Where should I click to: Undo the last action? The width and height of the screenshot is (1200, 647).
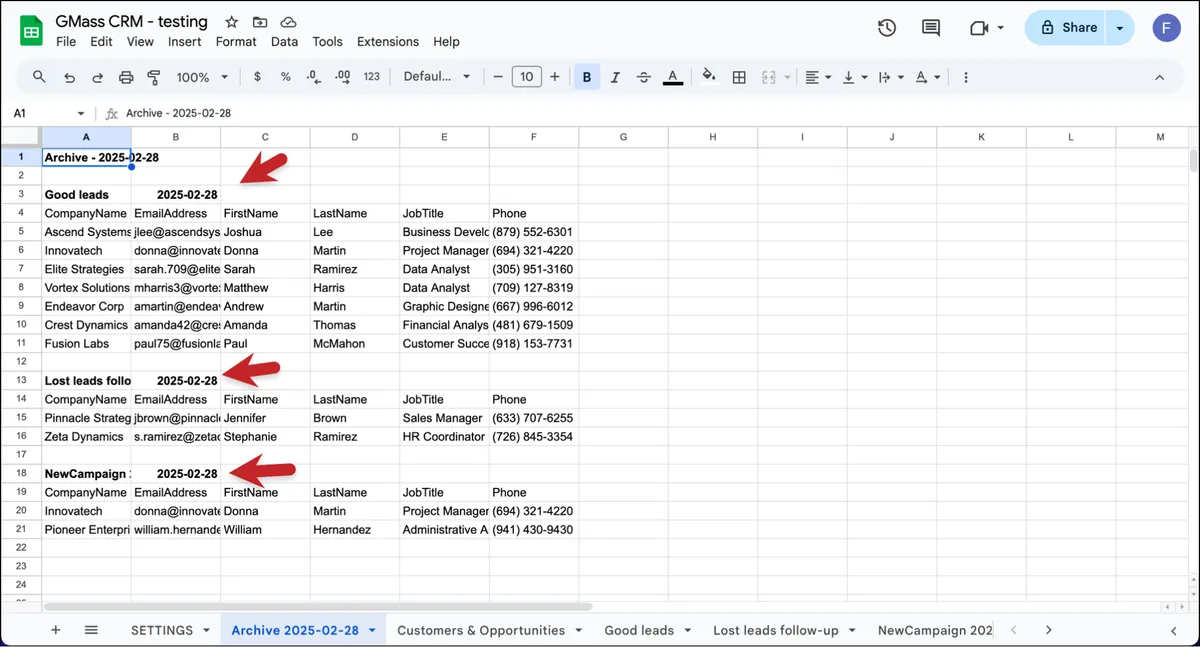(69, 77)
